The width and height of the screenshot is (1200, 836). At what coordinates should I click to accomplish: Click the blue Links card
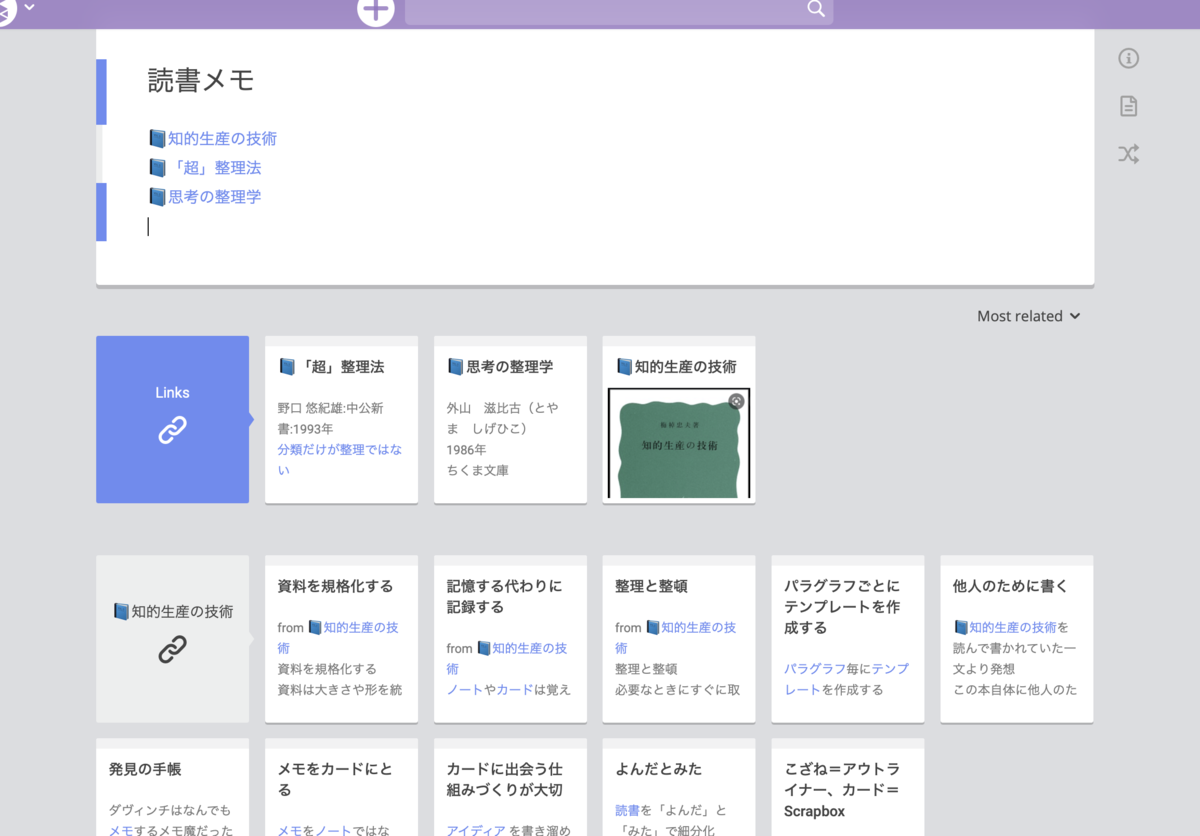click(172, 419)
